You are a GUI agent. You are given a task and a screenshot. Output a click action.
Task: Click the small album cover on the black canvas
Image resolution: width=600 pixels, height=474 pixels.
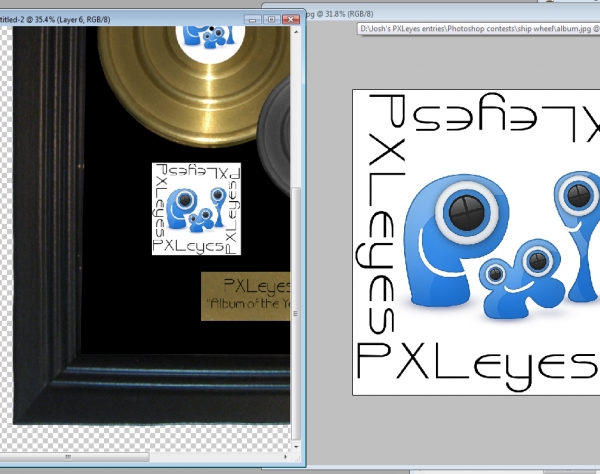click(x=196, y=209)
